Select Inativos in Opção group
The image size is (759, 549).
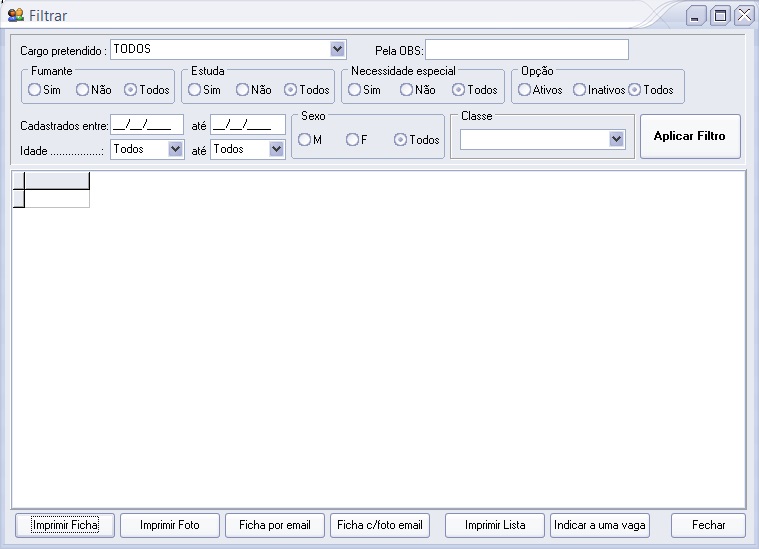580,90
